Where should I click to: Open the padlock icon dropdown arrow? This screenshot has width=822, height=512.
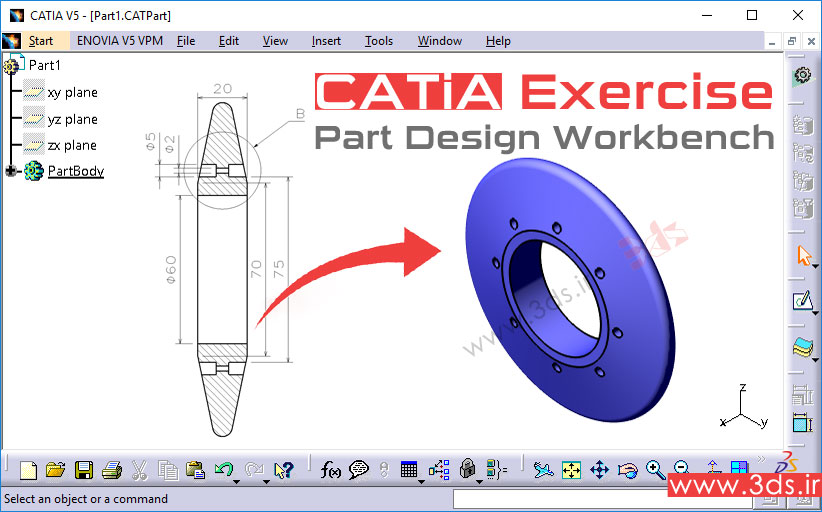click(x=479, y=481)
